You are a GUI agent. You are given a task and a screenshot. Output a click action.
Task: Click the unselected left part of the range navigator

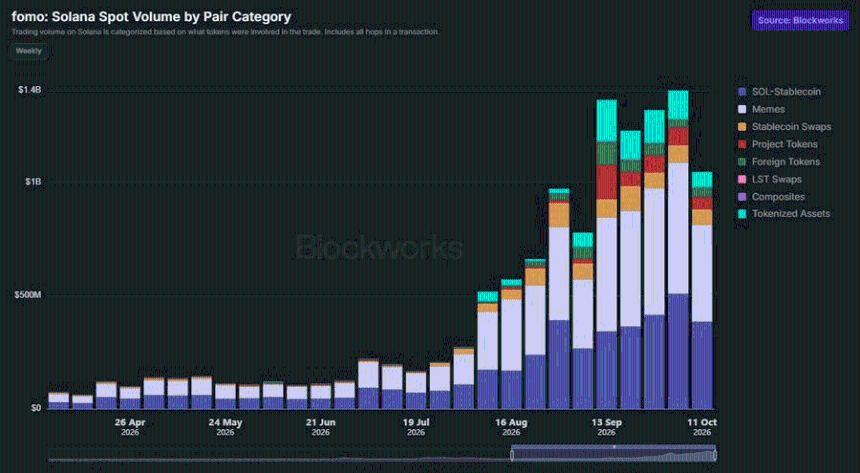(279, 455)
